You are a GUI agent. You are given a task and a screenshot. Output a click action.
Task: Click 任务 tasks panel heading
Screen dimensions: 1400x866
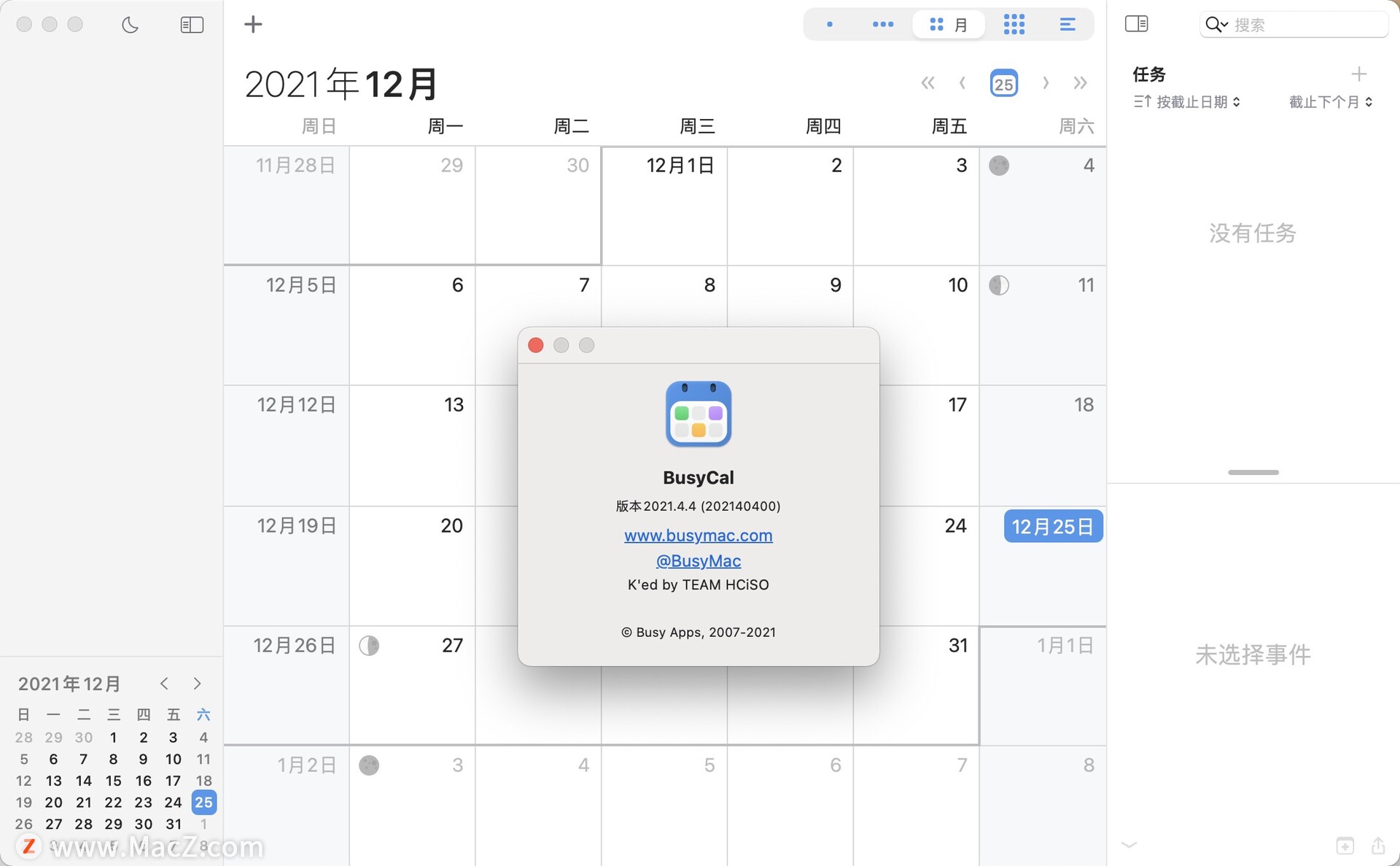tap(1149, 74)
